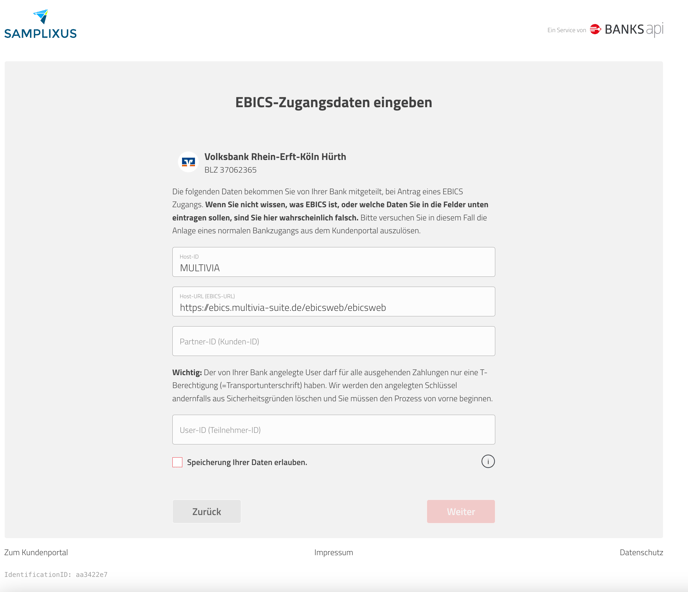
Task: Click the Host-URL (EBICS-URL) input field
Action: [x=333, y=301]
